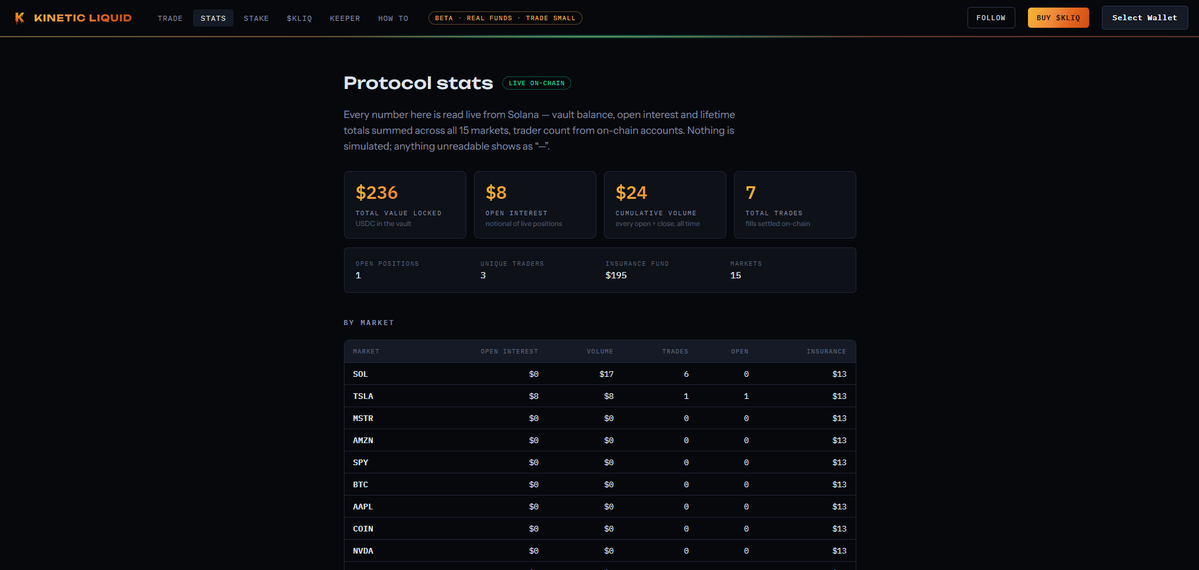Click the TRADES column header
This screenshot has width=1199, height=570.
coord(675,351)
